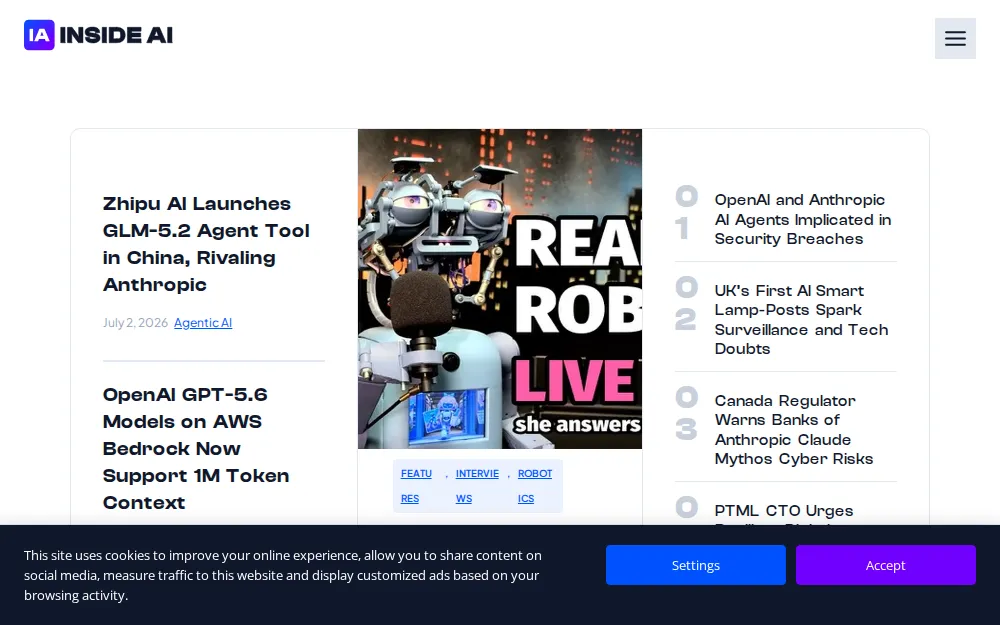Click the number 03 ranking marker

pyautogui.click(x=686, y=414)
